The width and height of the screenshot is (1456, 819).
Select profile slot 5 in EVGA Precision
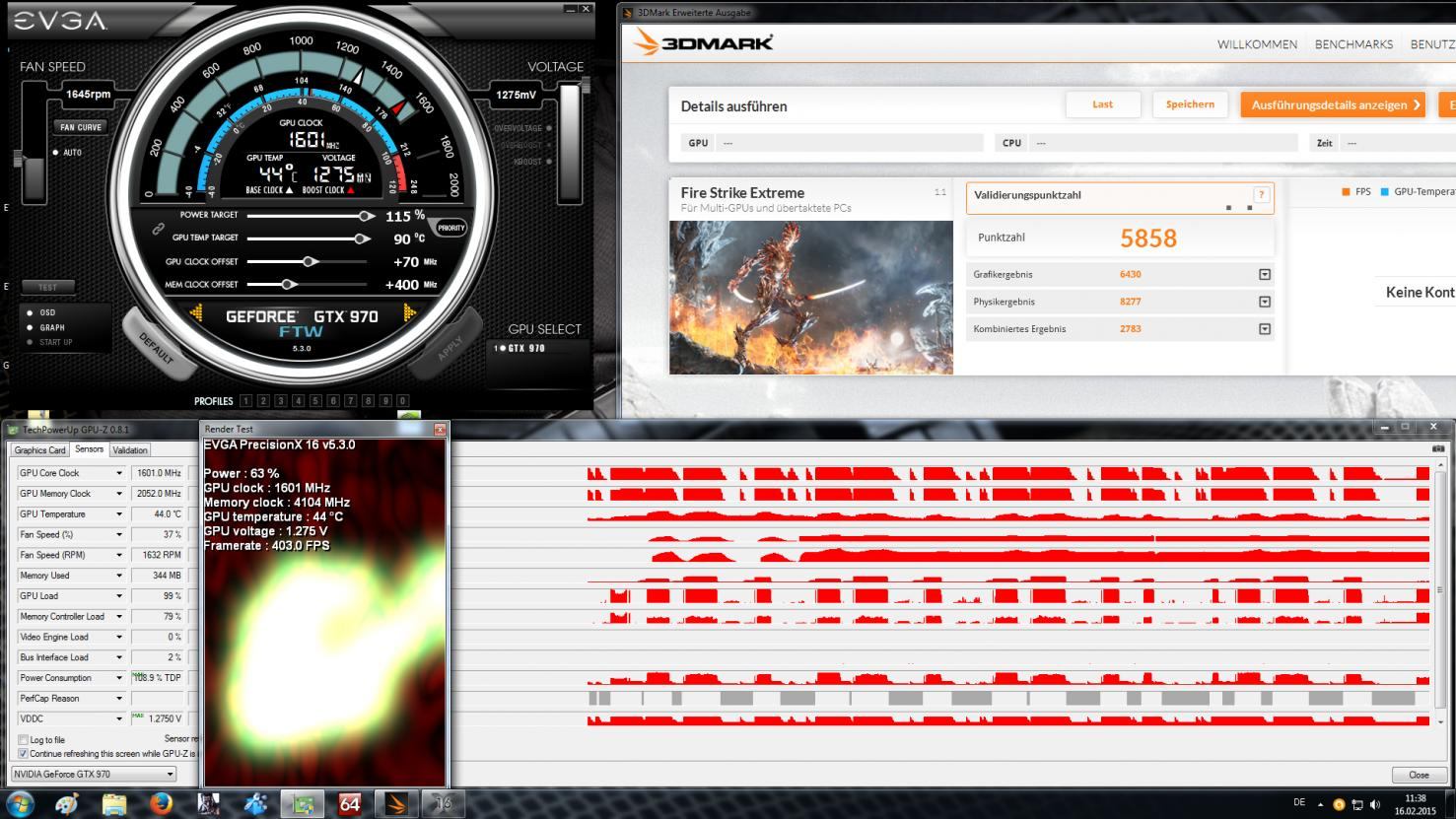pos(315,401)
